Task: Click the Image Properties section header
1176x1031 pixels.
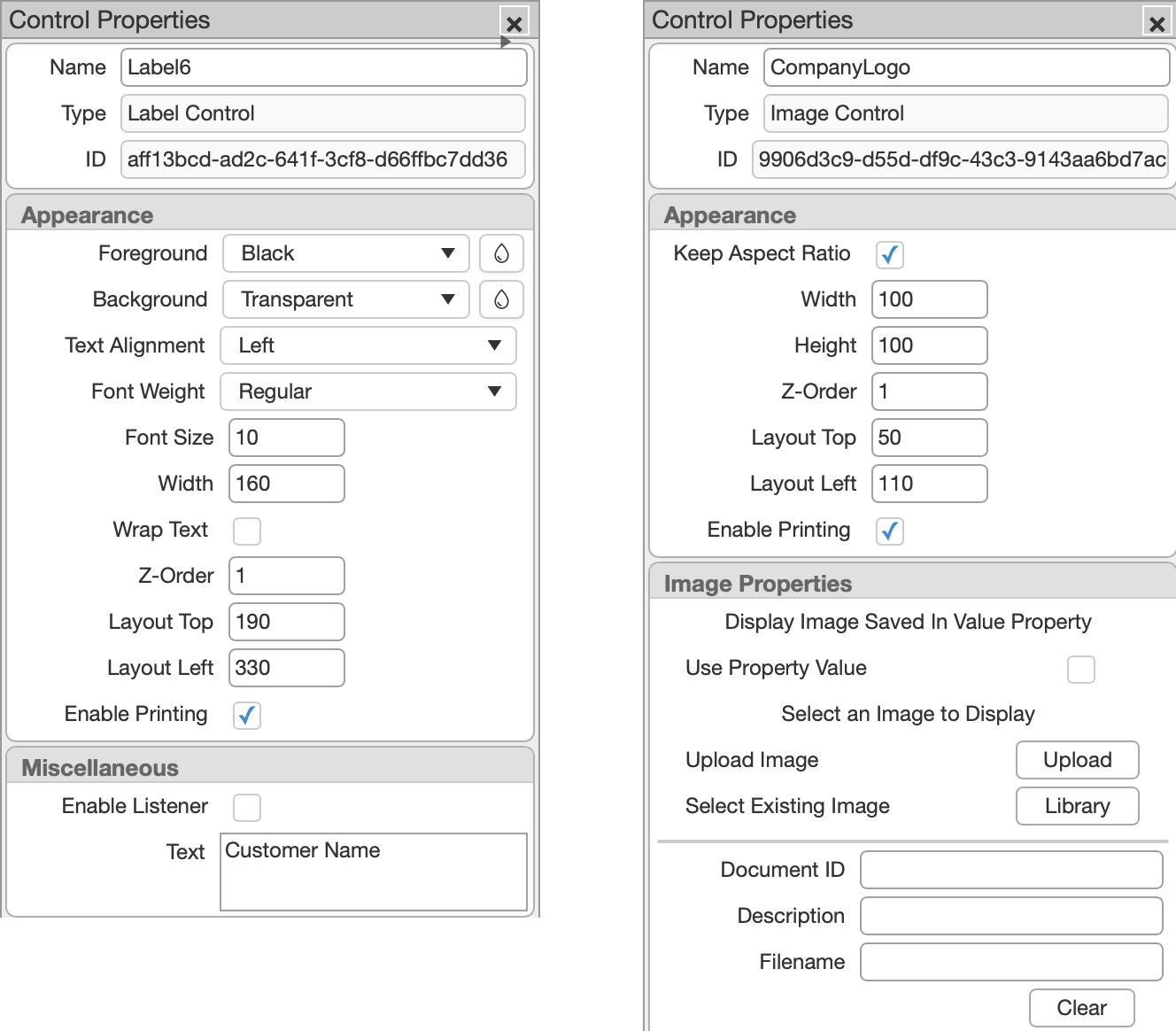Action: (913, 583)
